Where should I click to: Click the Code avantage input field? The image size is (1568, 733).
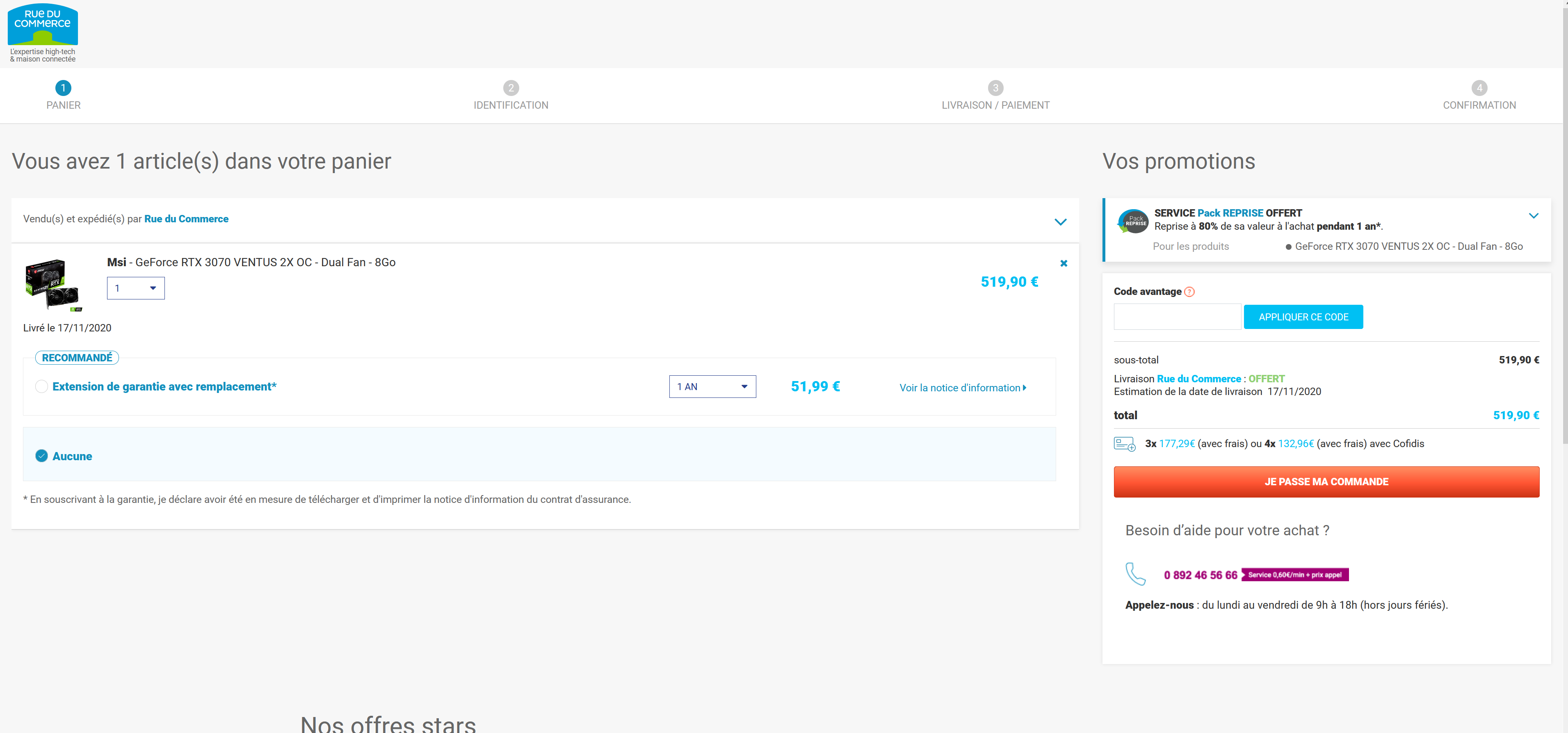[x=1177, y=317]
